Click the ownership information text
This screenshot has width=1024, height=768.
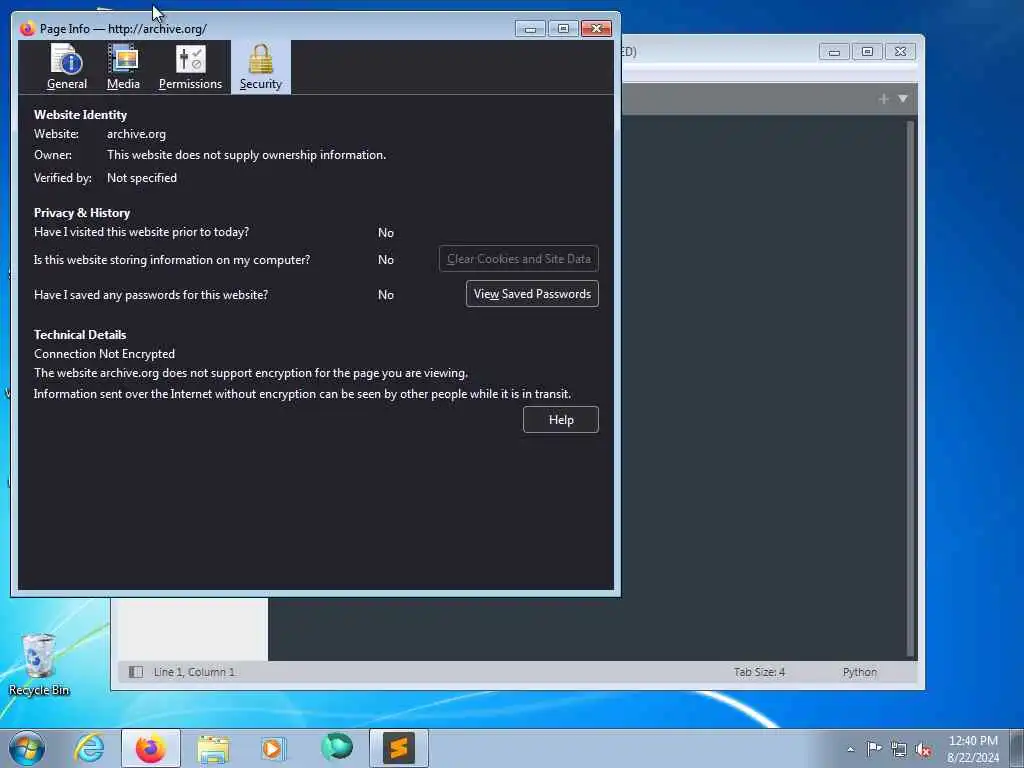246,155
